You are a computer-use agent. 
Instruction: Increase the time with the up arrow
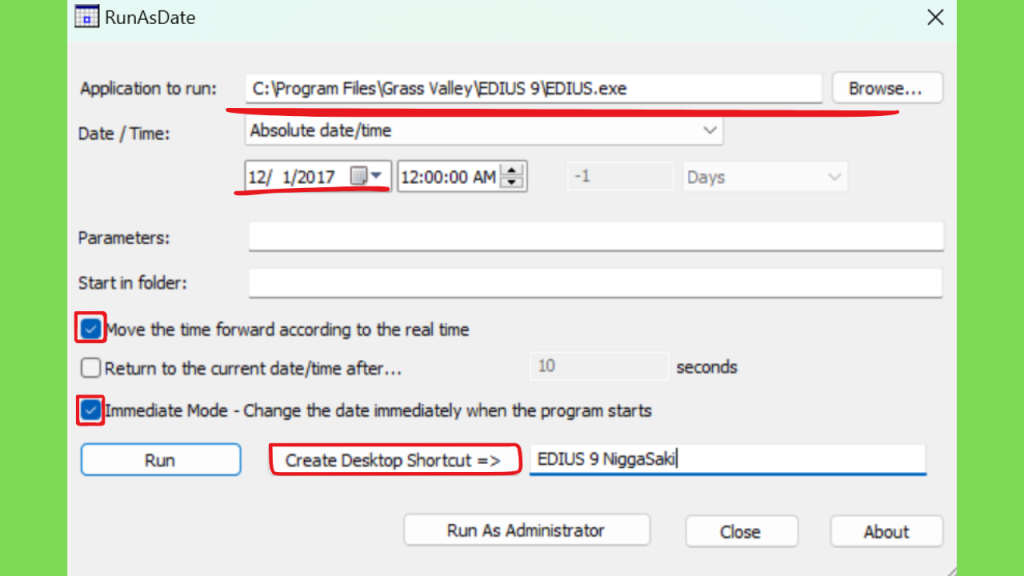513,170
